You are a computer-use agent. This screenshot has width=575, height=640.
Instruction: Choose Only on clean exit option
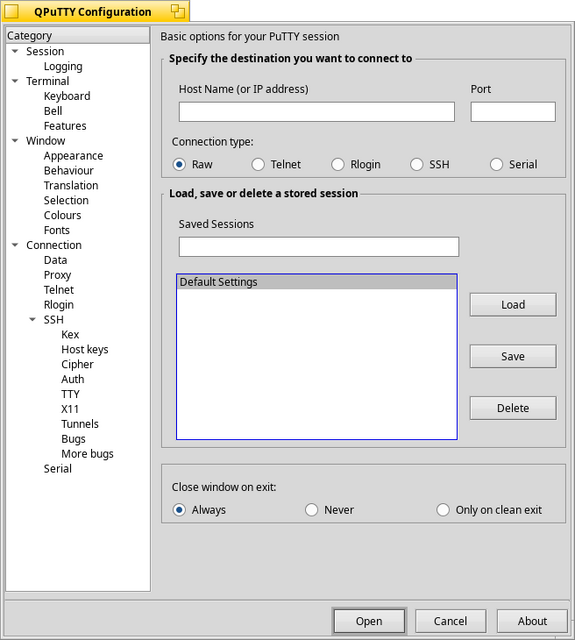[443, 510]
